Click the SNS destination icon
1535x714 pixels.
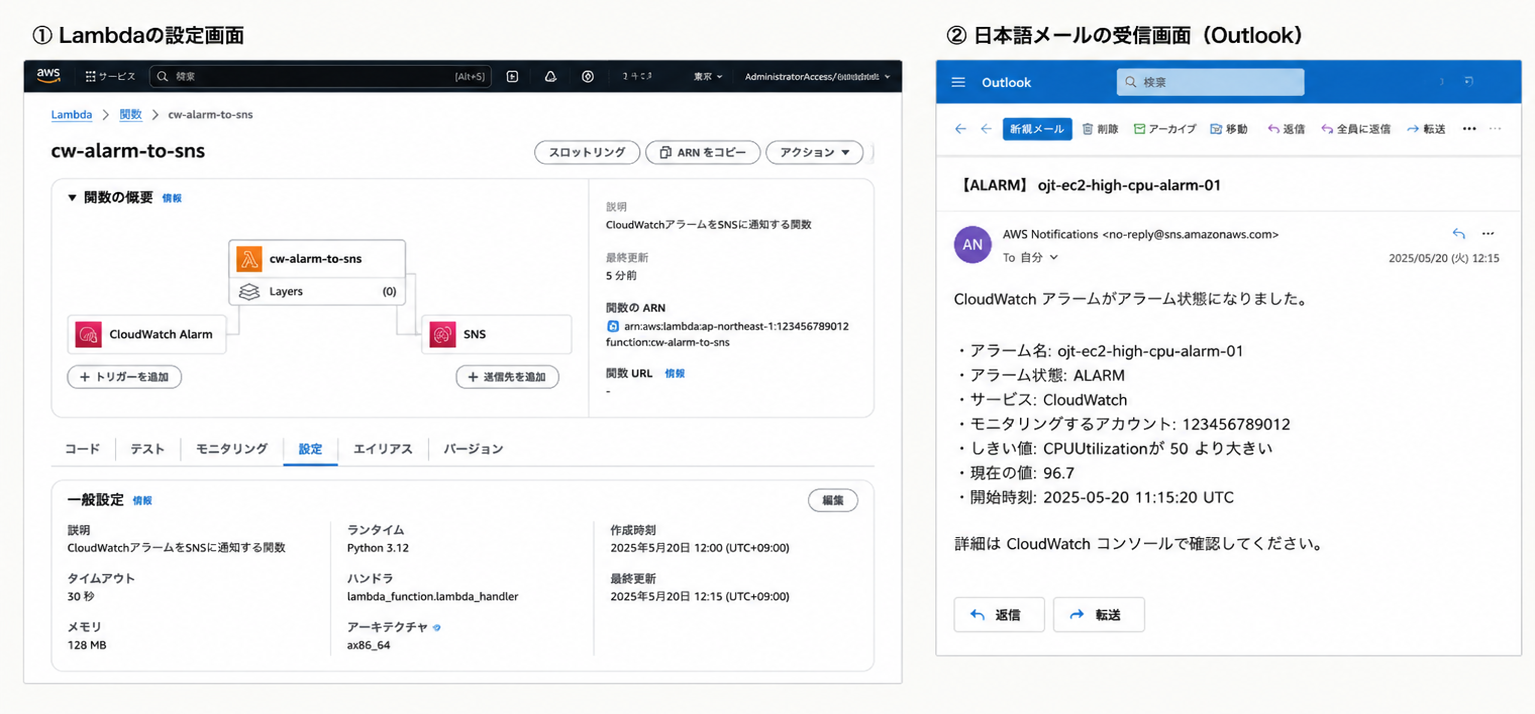click(x=442, y=334)
